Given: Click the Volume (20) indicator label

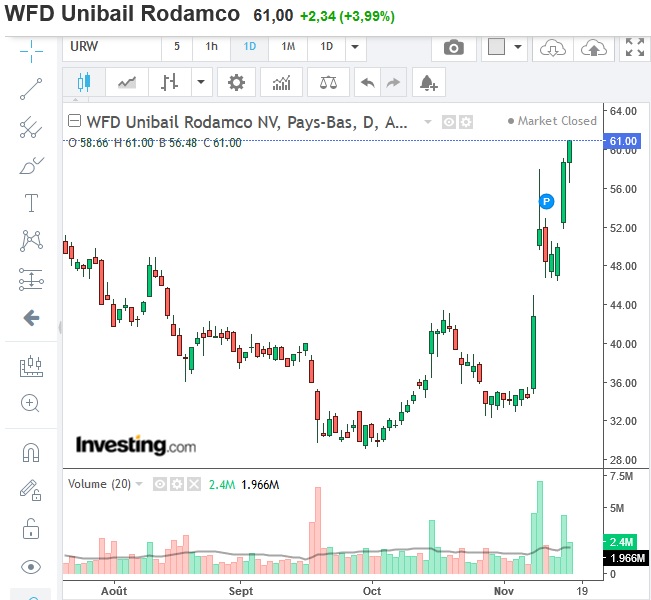Looking at the screenshot, I should click(x=99, y=484).
